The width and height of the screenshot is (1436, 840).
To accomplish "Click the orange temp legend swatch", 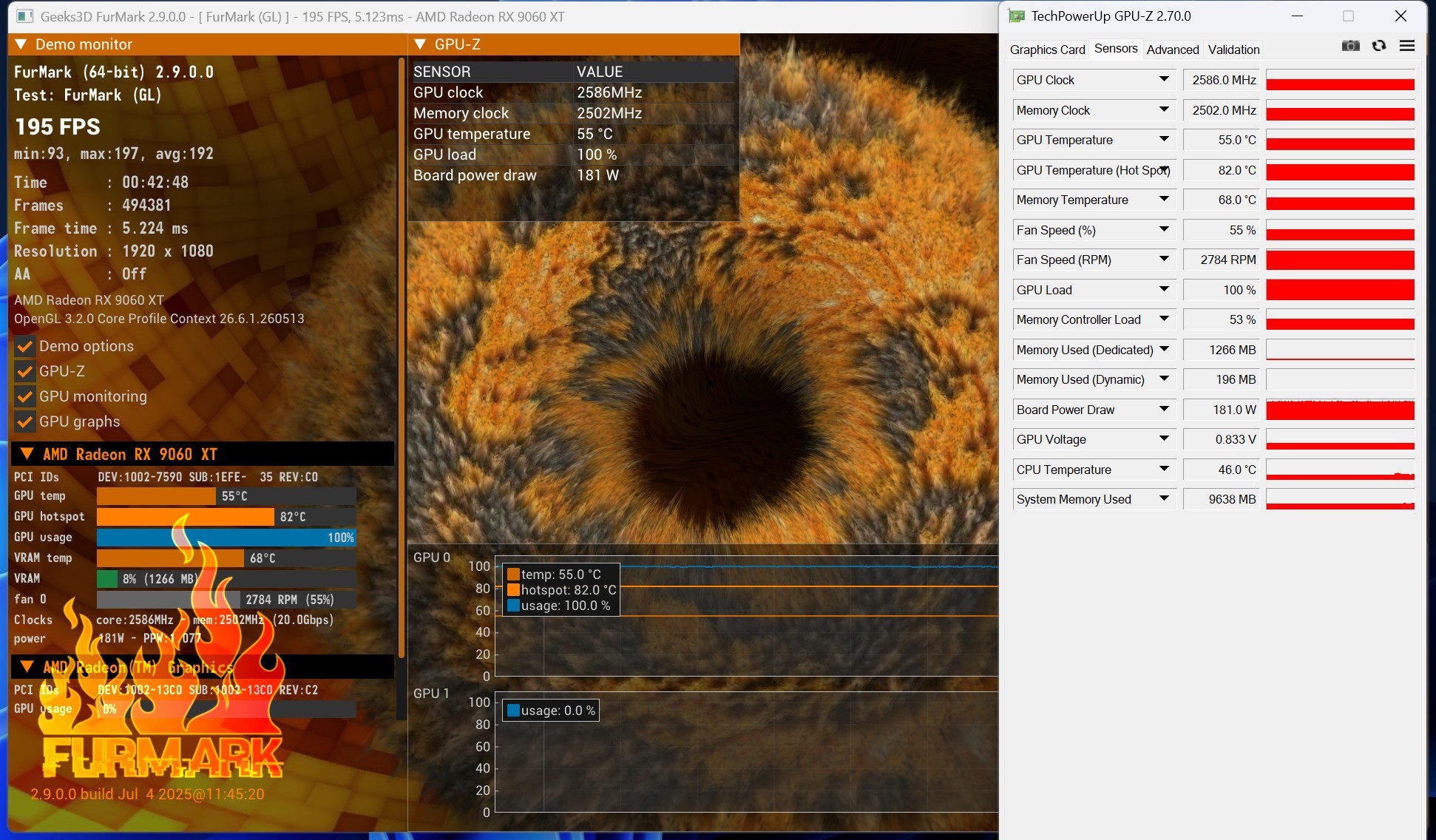I will click(x=513, y=575).
